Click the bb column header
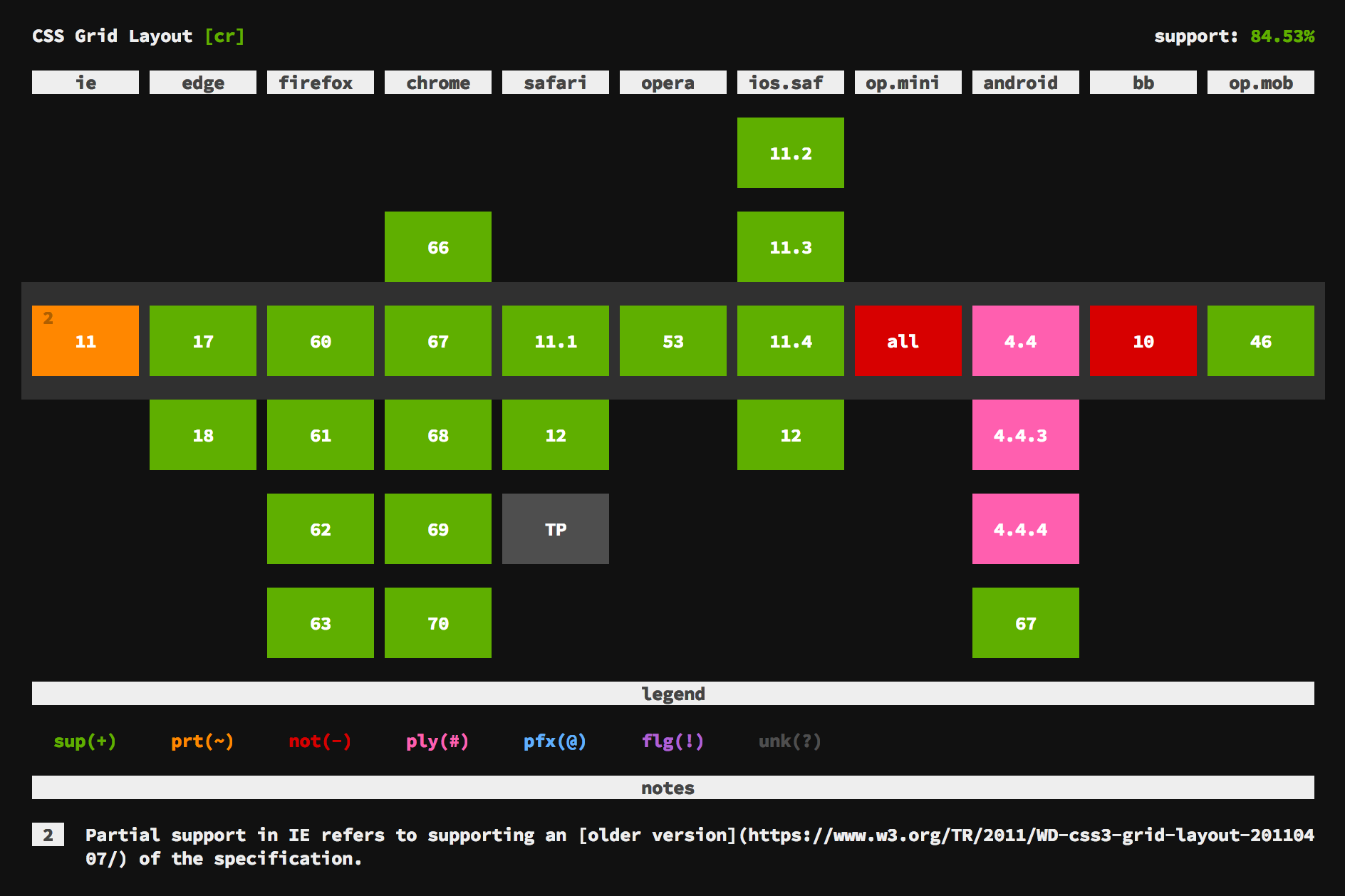The width and height of the screenshot is (1345, 896). pyautogui.click(x=1143, y=83)
